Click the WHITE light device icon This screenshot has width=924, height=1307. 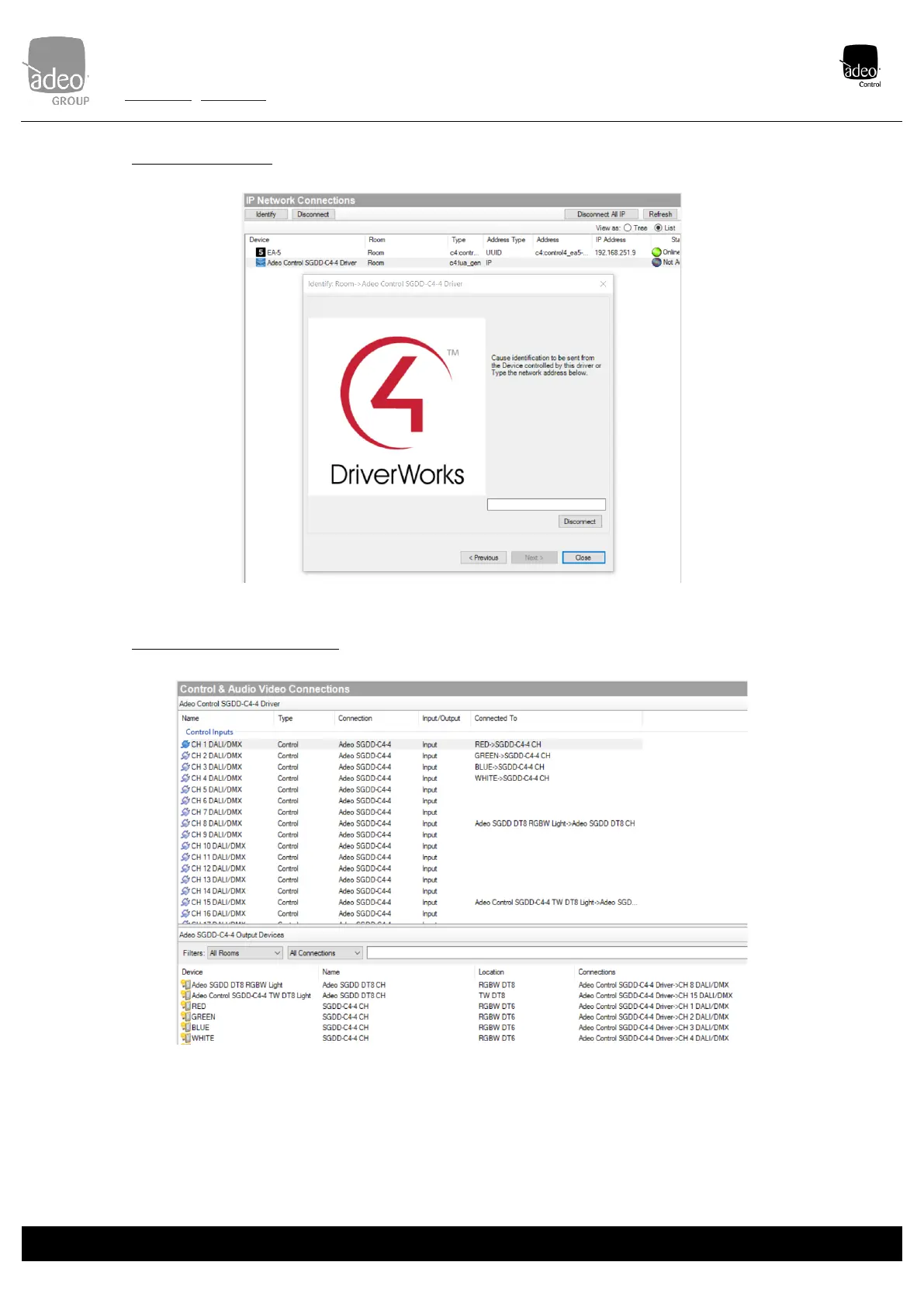(x=185, y=1038)
